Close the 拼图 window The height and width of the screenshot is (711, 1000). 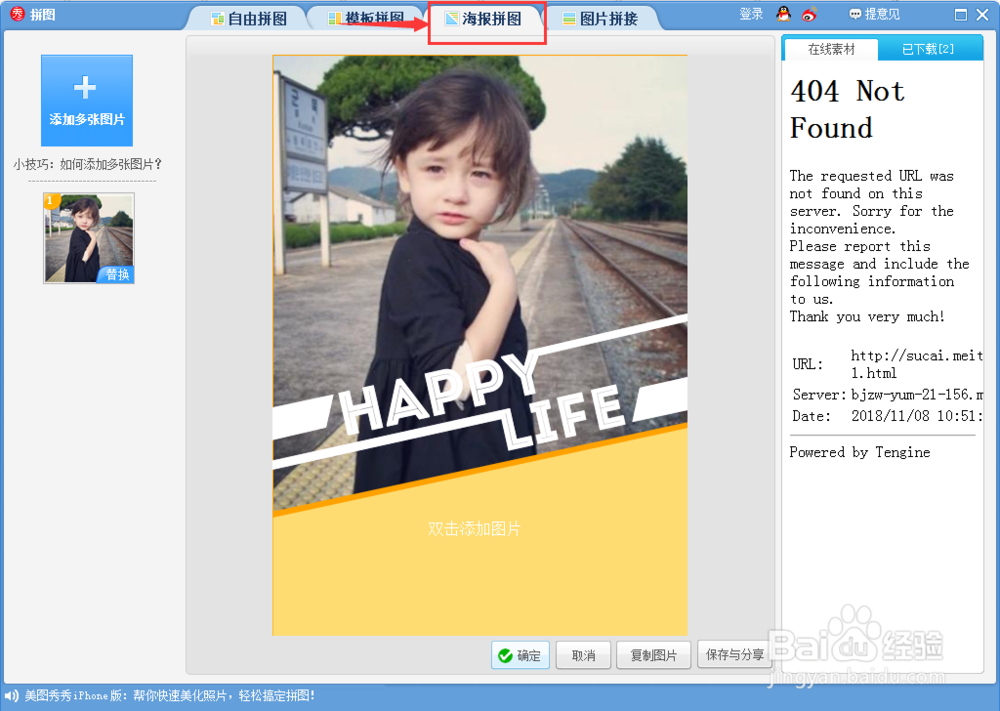tap(983, 15)
